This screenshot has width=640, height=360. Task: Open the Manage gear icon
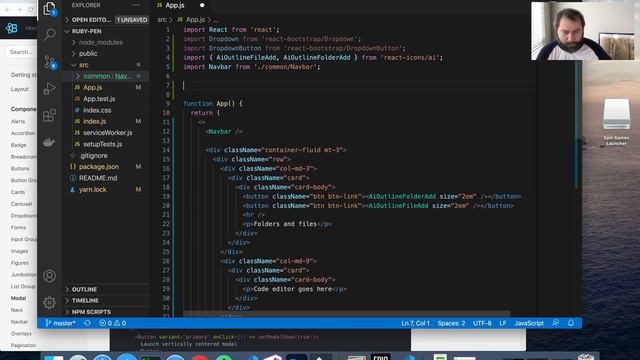tap(49, 302)
